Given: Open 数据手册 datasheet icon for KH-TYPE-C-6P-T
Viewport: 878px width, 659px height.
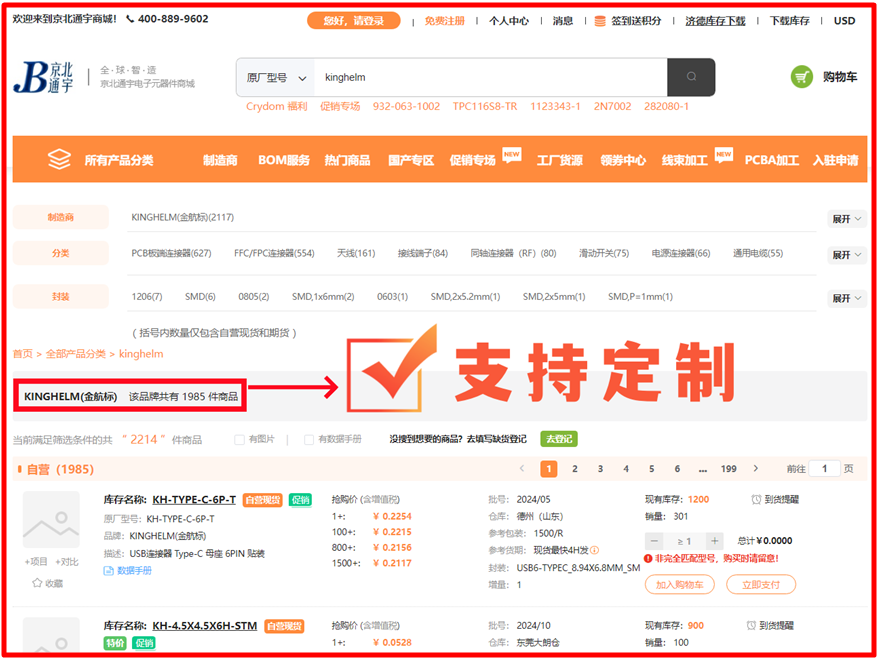Looking at the screenshot, I should 109,570.
